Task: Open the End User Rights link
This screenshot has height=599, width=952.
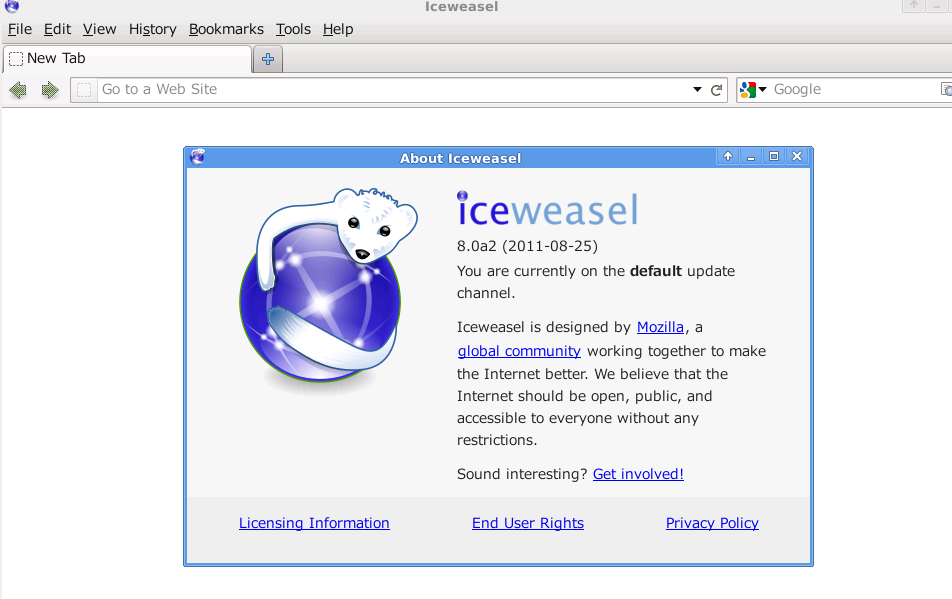Action: [x=528, y=523]
